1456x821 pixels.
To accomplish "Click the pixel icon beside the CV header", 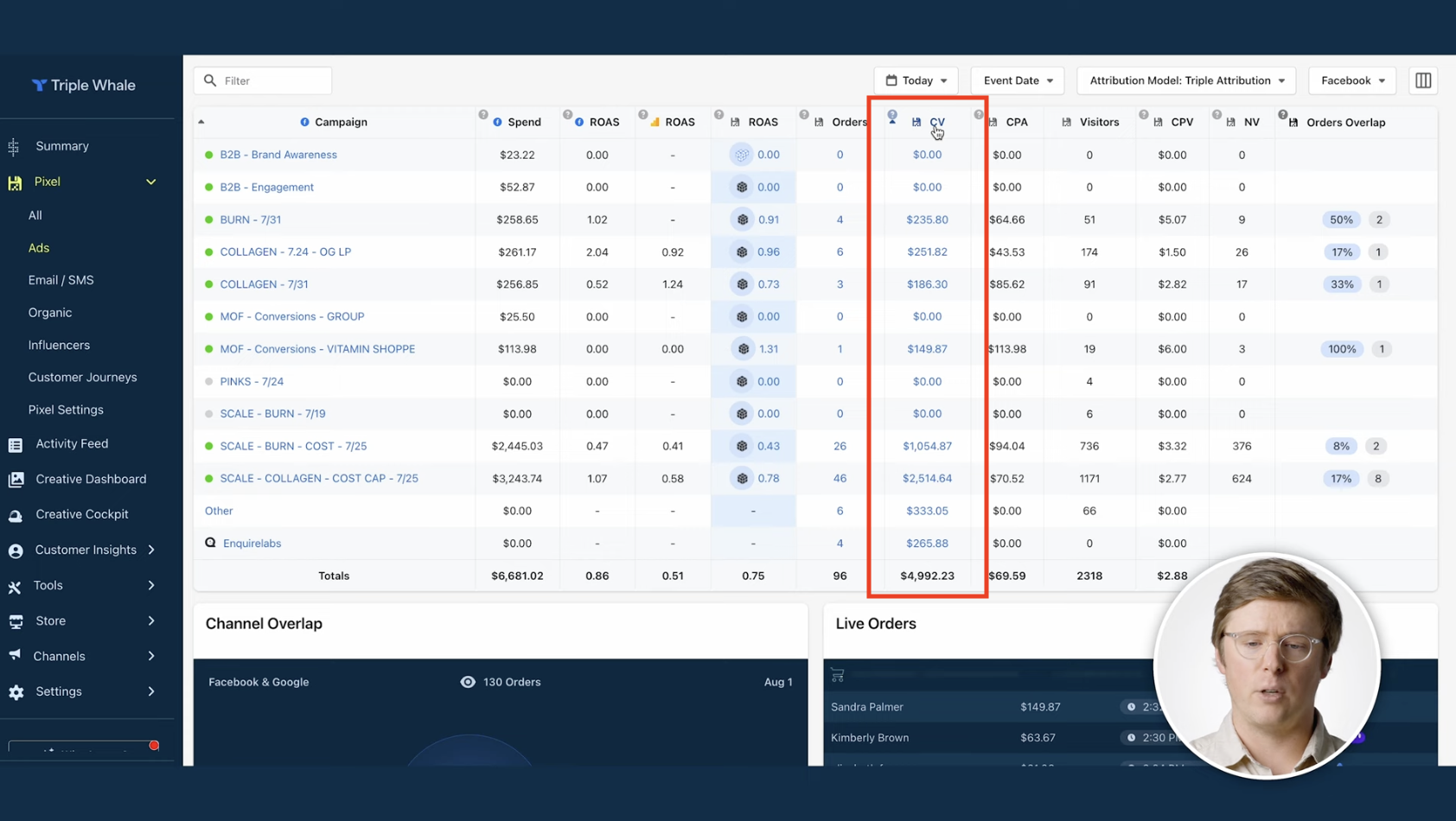I will click(916, 122).
